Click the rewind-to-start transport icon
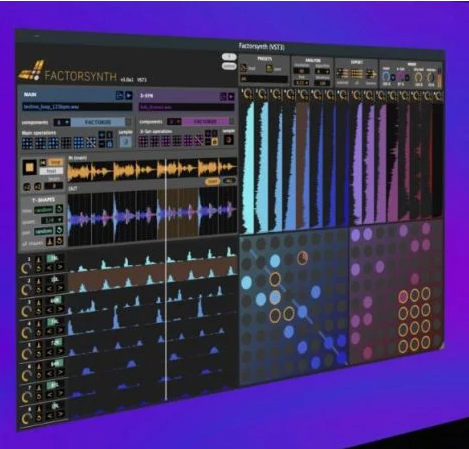The width and height of the screenshot is (469, 449). pyautogui.click(x=43, y=162)
